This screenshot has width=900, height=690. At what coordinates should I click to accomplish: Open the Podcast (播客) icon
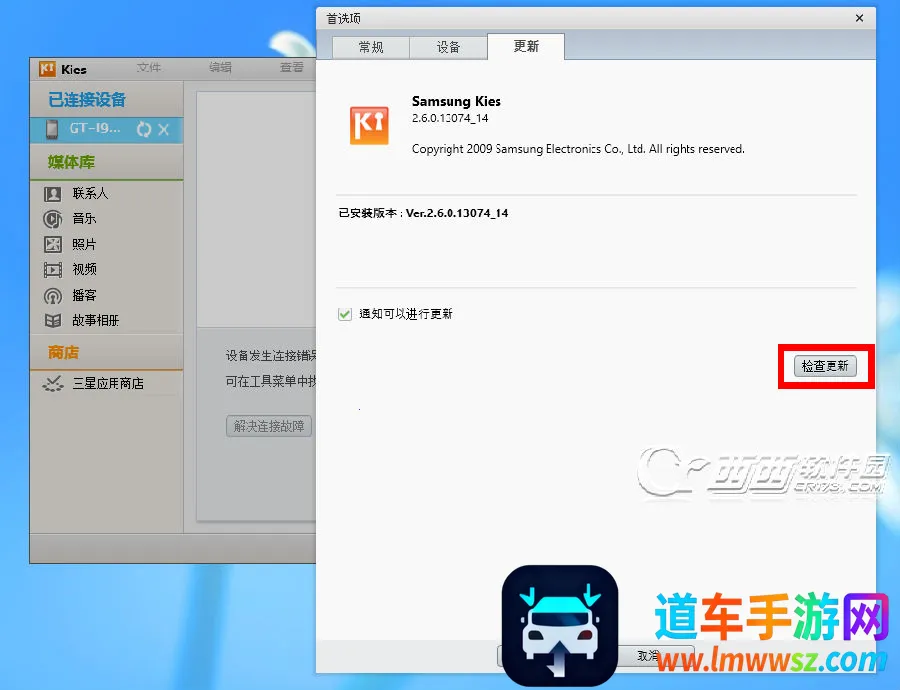coord(53,296)
